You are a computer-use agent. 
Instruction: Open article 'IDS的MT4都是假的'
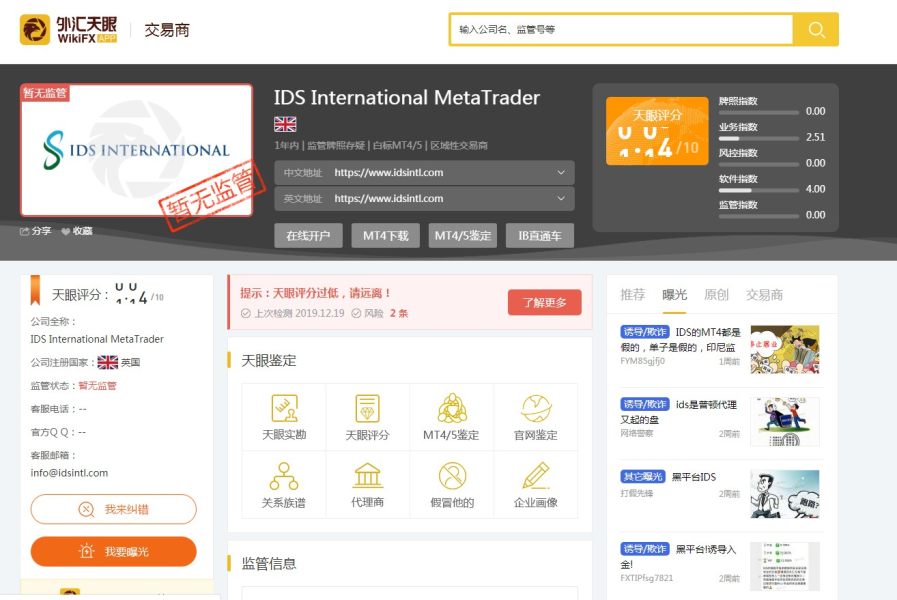coord(680,340)
